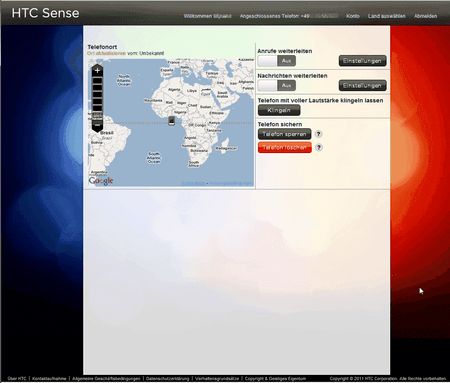
Task: Click the Google logo on the map
Action: pos(101,181)
